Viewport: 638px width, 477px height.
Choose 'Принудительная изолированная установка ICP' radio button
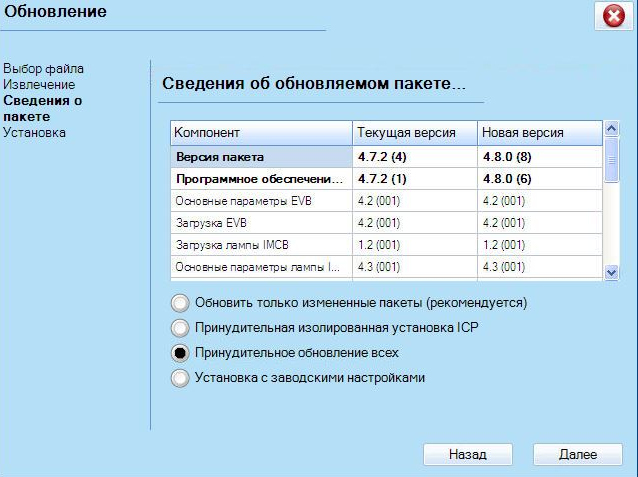pos(180,327)
